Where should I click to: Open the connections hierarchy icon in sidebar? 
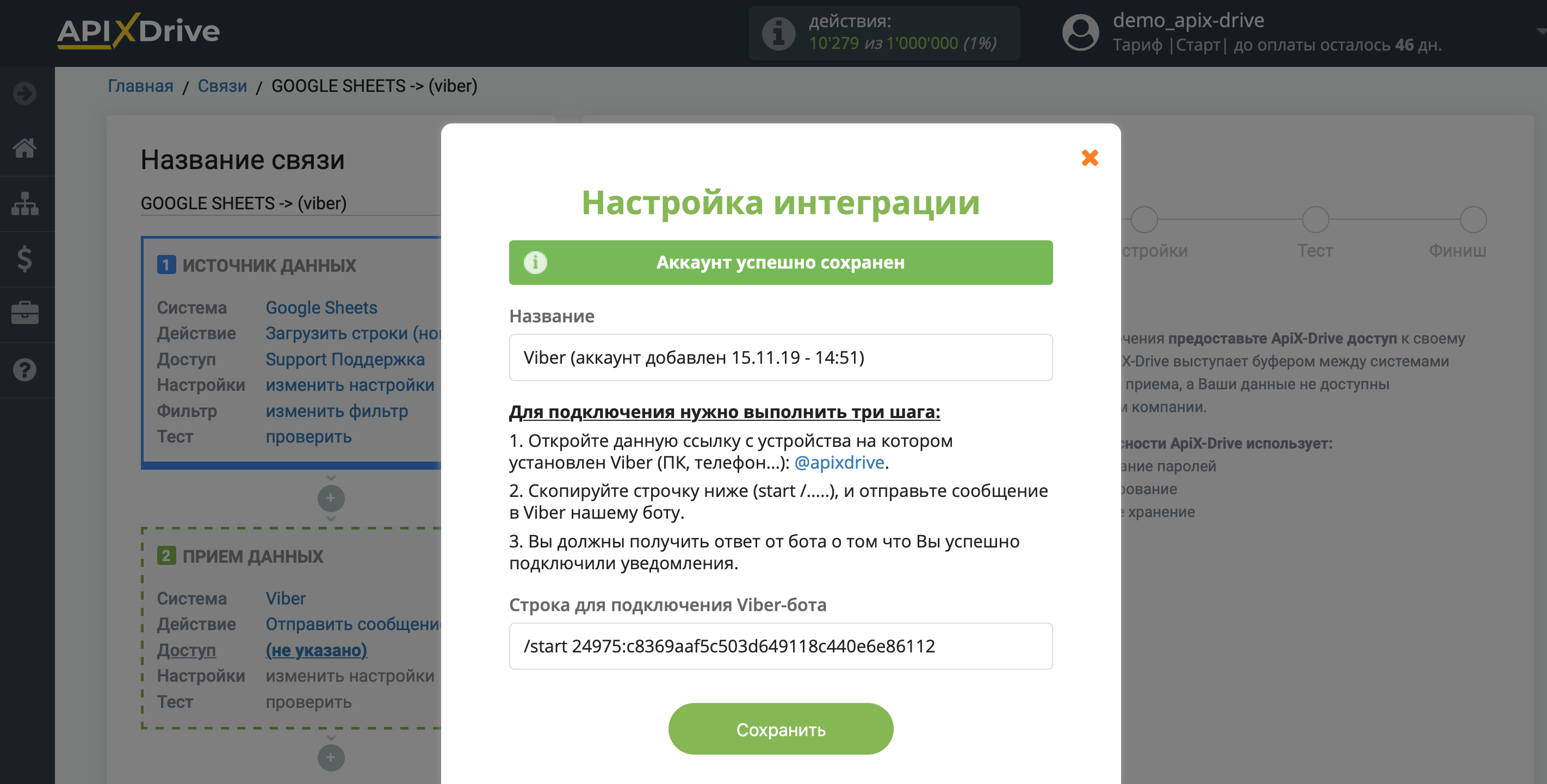pyautogui.click(x=24, y=203)
